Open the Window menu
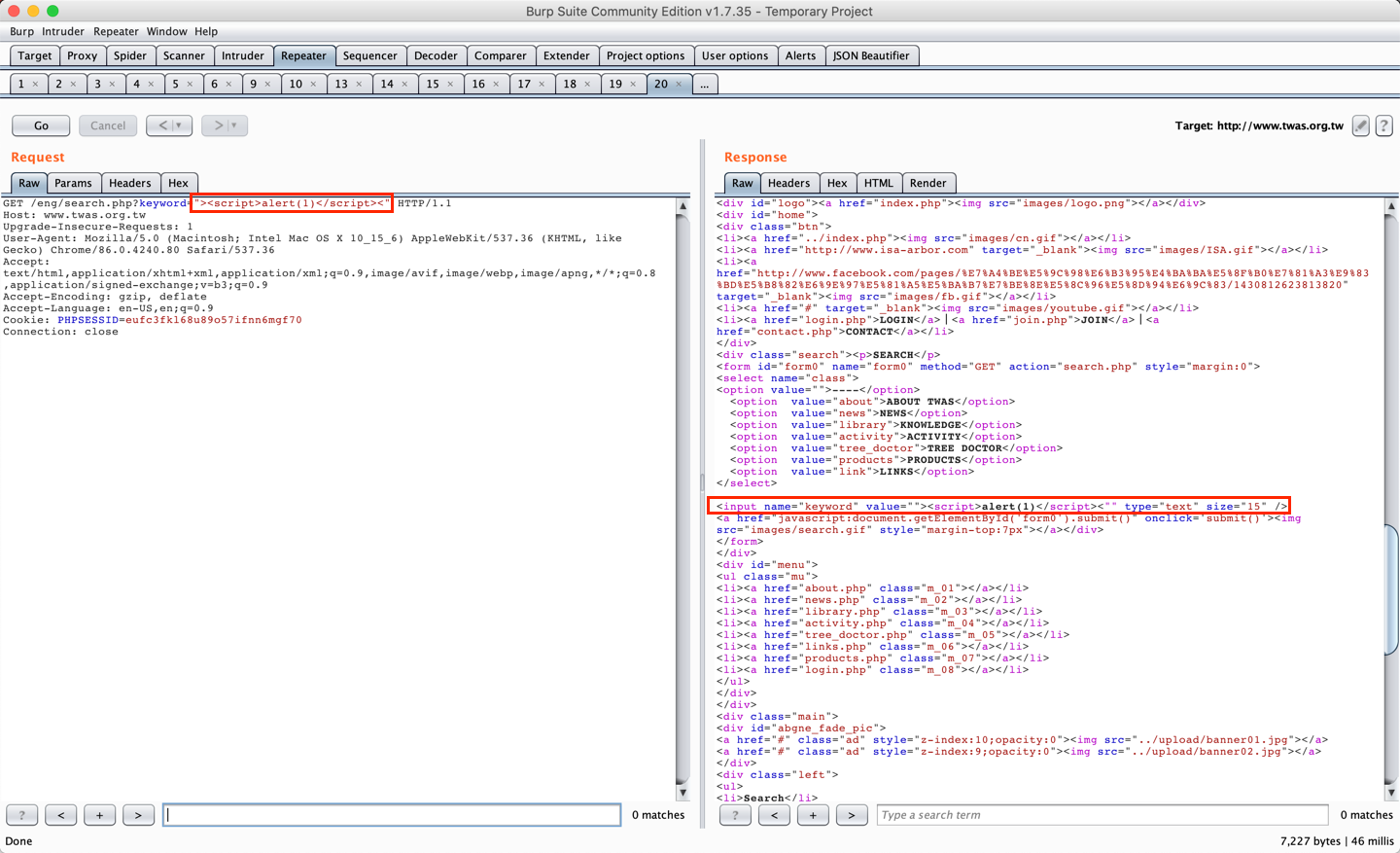Viewport: 1400px width, 853px height. (166, 31)
